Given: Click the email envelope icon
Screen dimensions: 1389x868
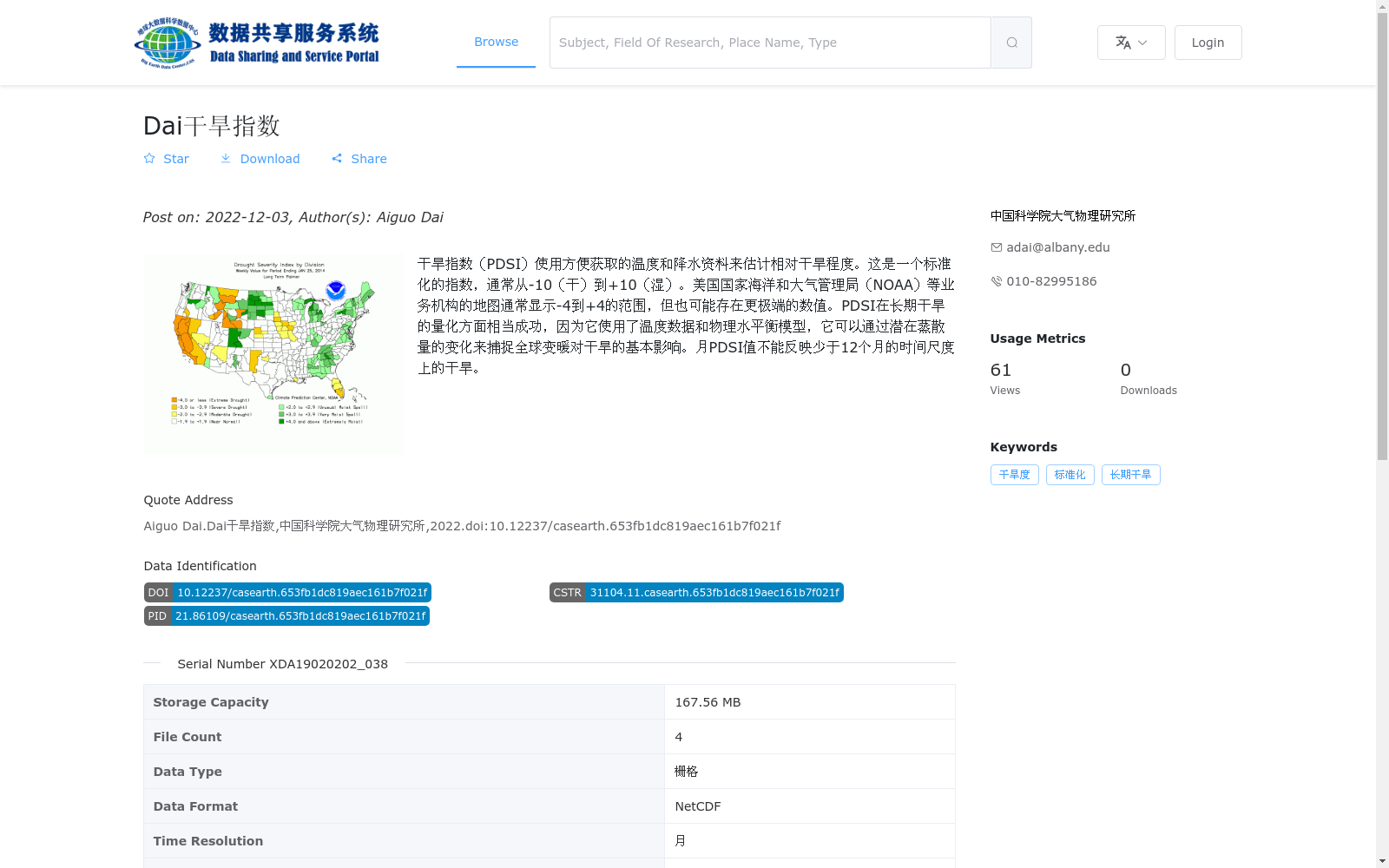Looking at the screenshot, I should (997, 247).
